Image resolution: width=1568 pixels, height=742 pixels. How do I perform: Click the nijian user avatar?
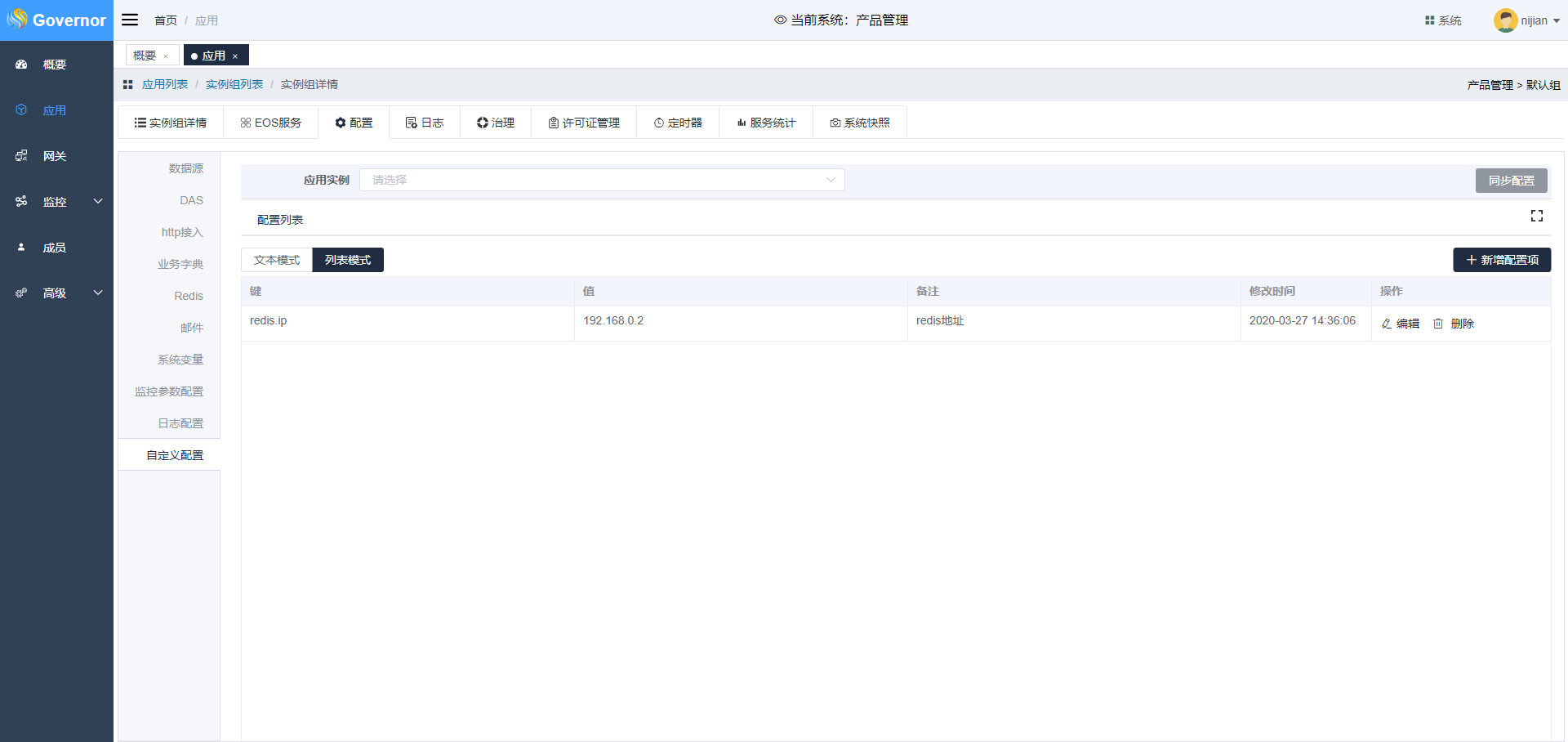click(1505, 20)
